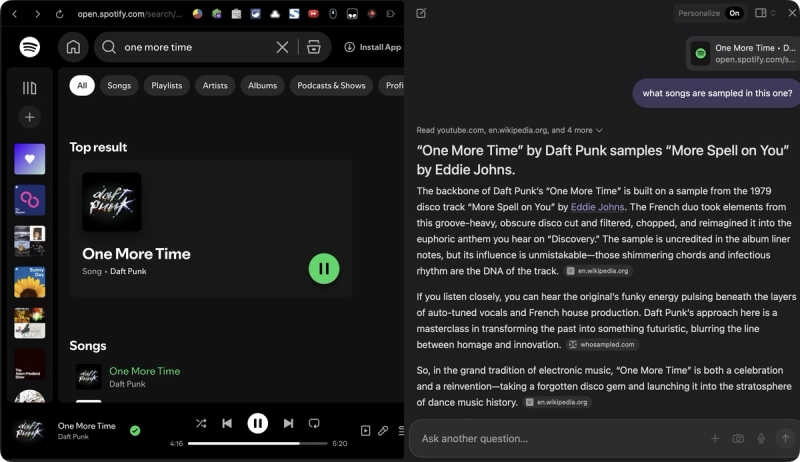This screenshot has width=800, height=462.
Task: Open the Now Playing view icon
Action: [x=365, y=431]
